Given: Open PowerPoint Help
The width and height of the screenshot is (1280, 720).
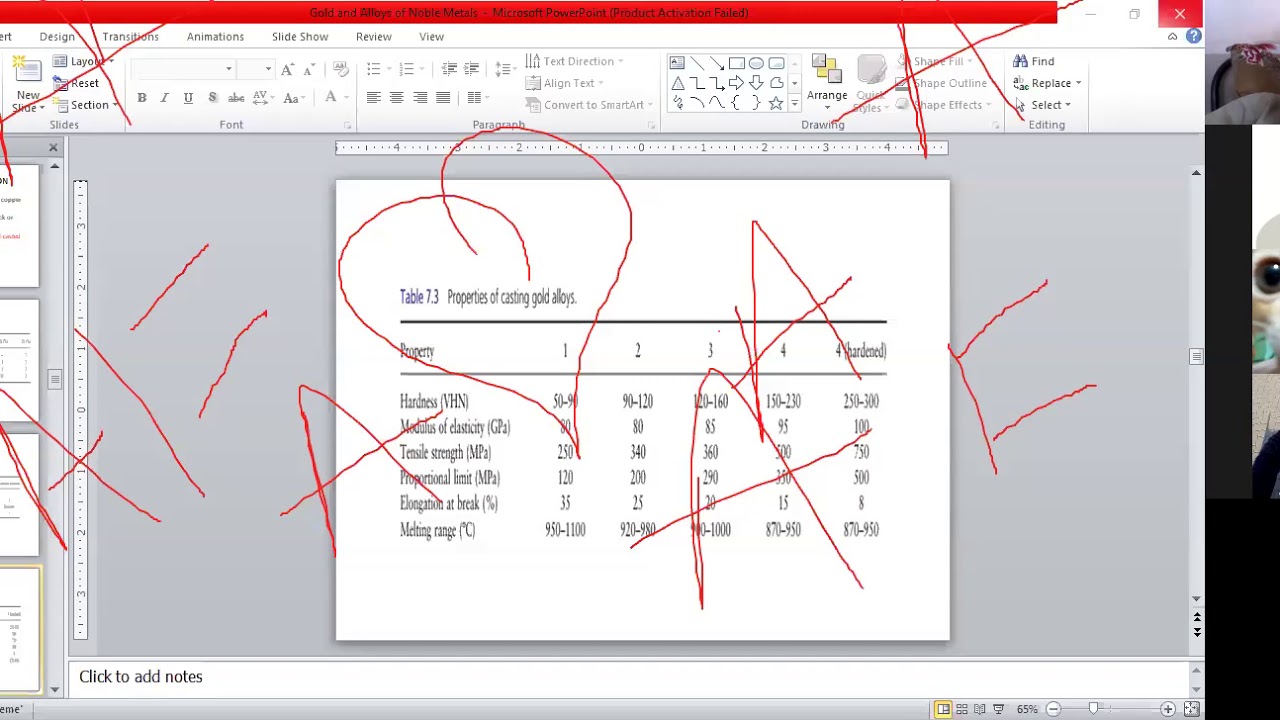Looking at the screenshot, I should pos(1193,36).
